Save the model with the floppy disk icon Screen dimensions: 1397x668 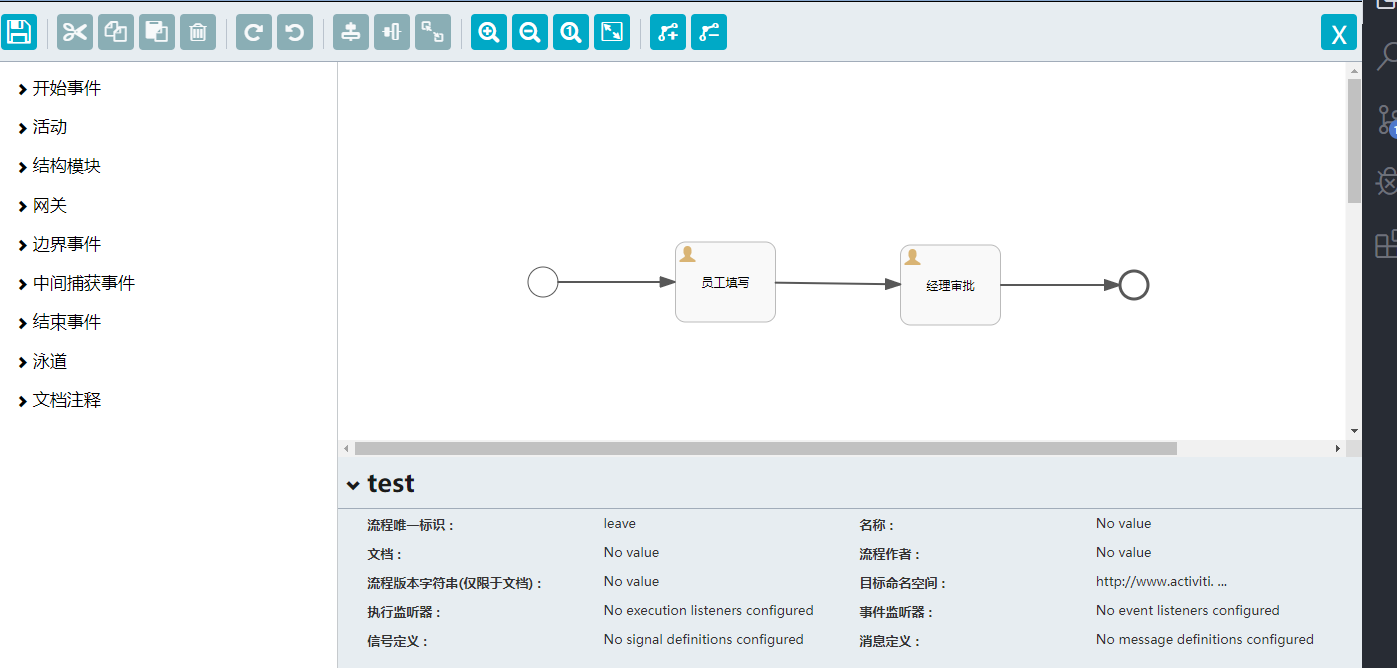click(x=19, y=32)
